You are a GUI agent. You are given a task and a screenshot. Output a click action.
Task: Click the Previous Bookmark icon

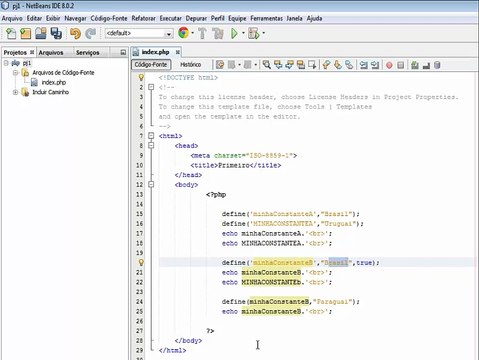pos(326,65)
